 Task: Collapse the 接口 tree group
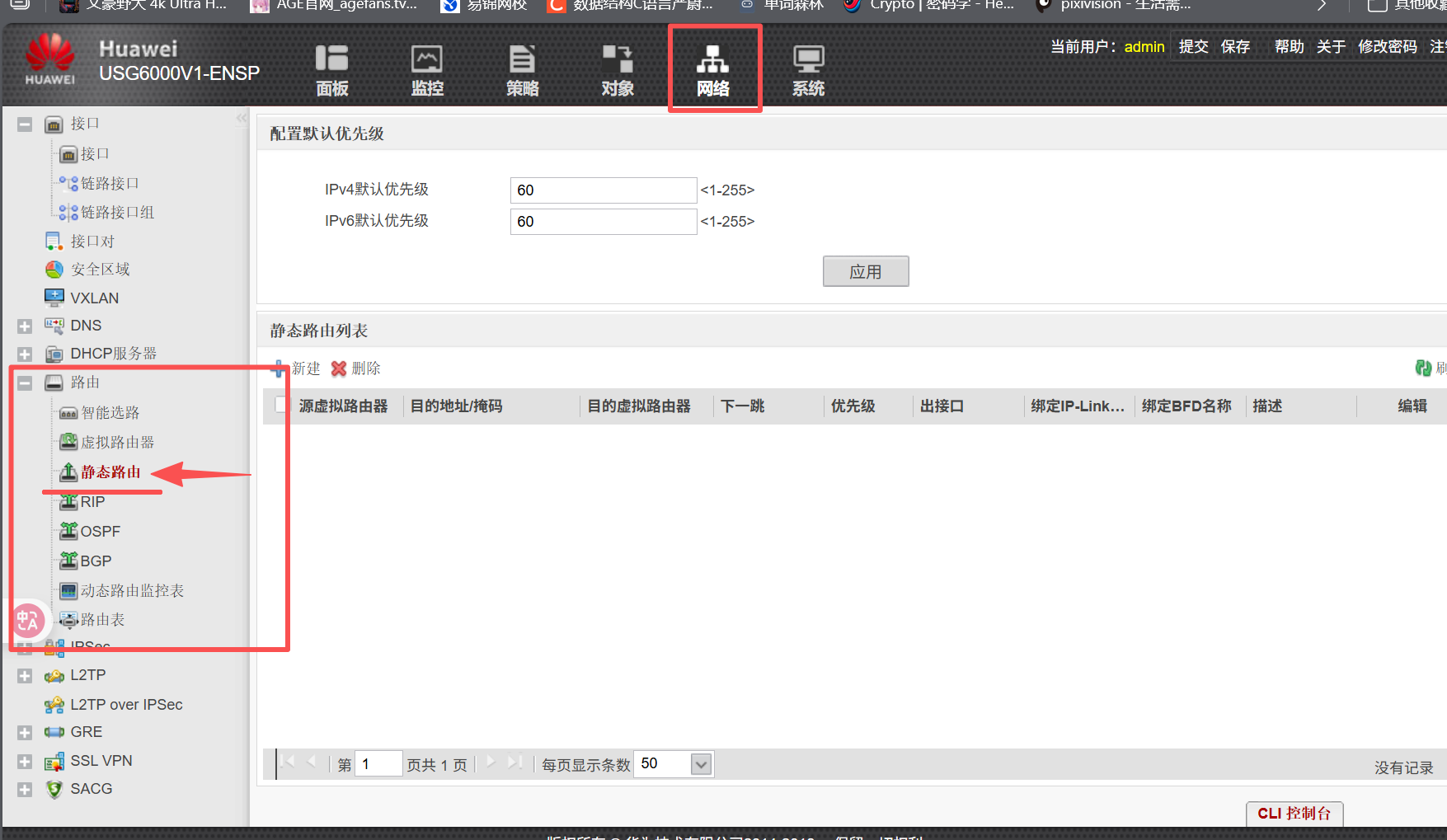tap(25, 124)
